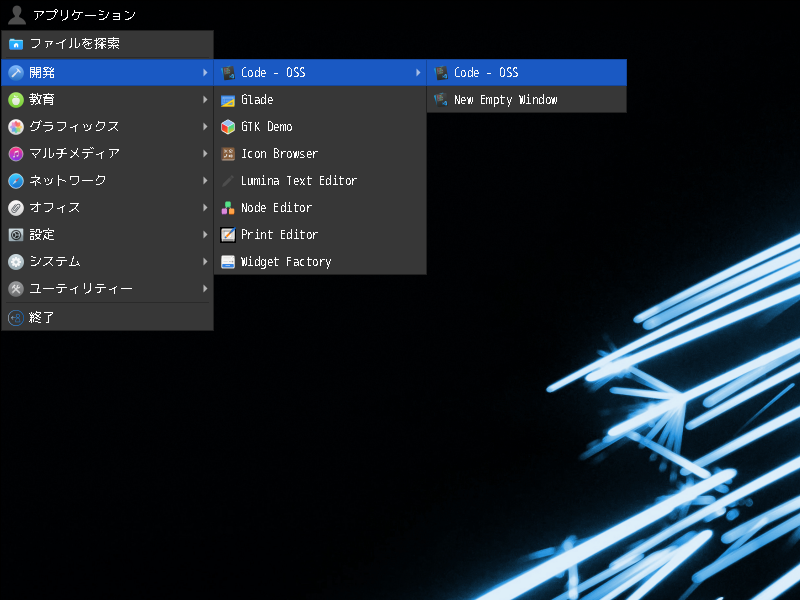Launch Widget Factory
The height and width of the screenshot is (600, 800).
[x=320, y=262]
